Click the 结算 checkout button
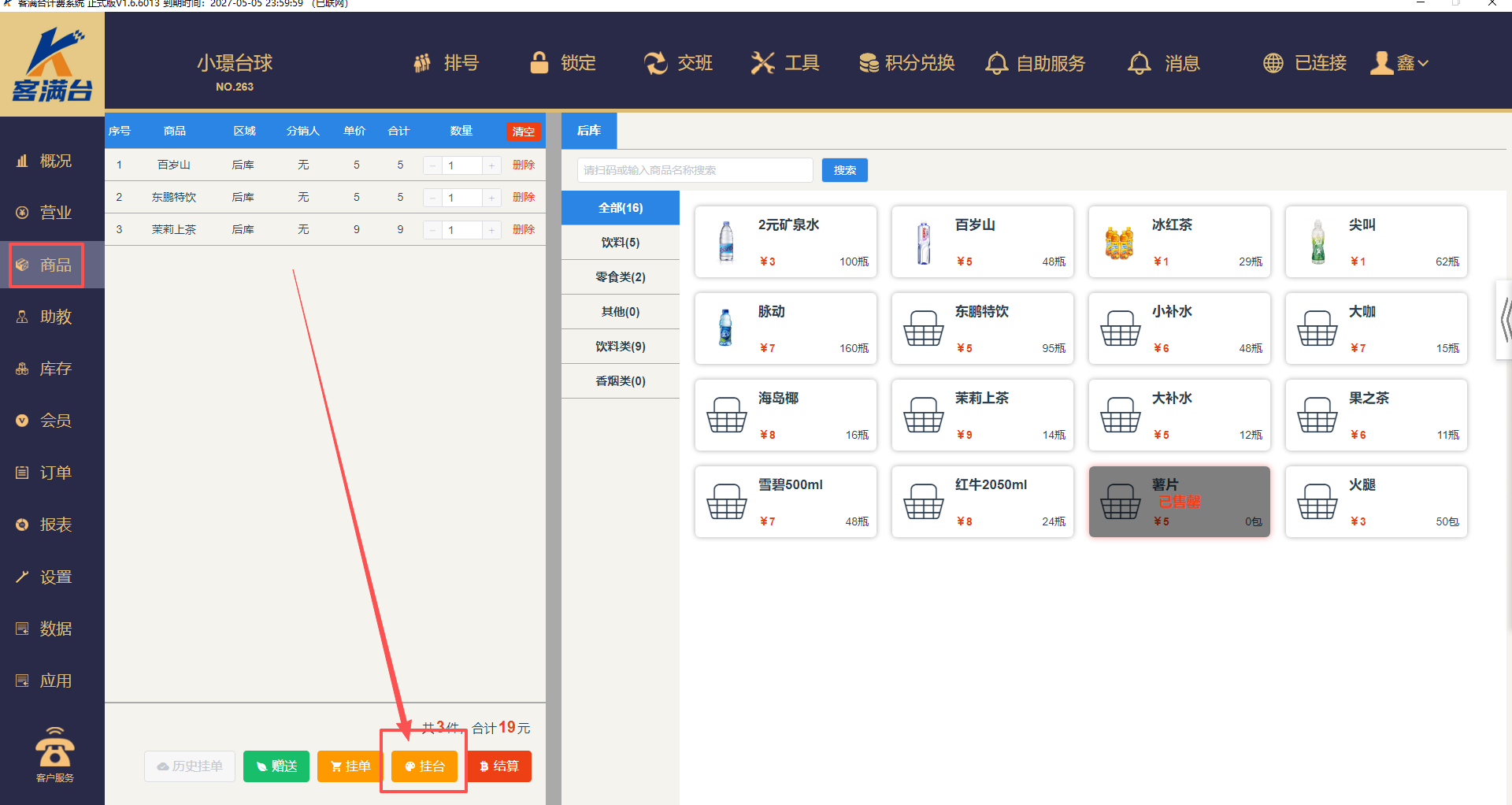Viewport: 1512px width, 805px height. click(500, 766)
